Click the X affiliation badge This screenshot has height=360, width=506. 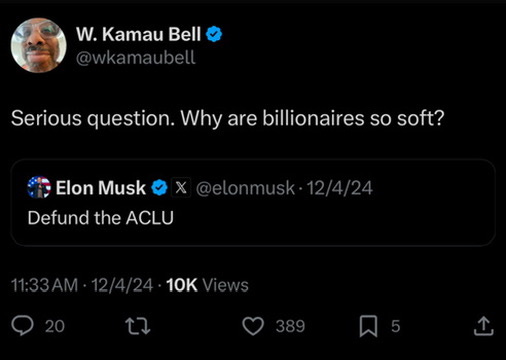point(181,188)
